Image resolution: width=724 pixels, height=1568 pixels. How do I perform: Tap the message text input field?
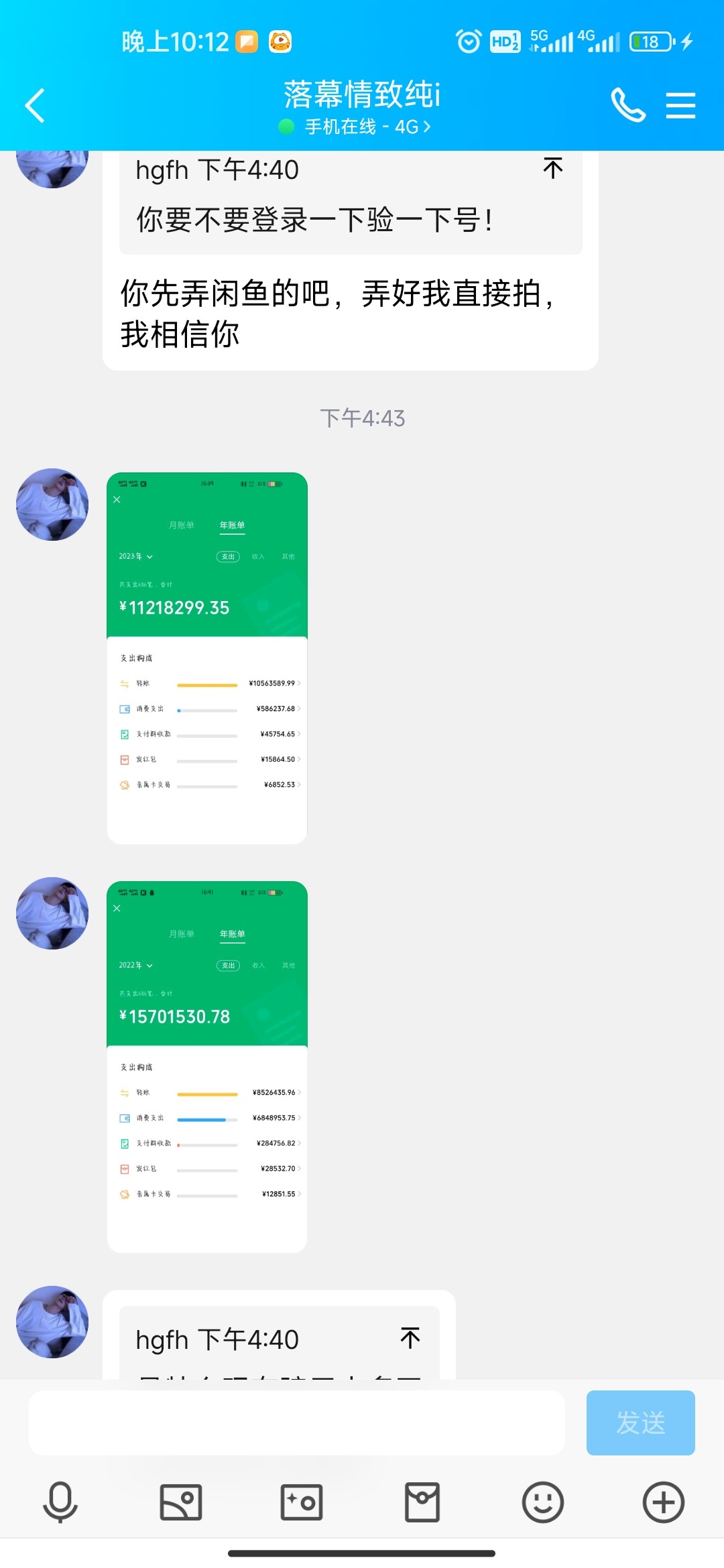[296, 1422]
